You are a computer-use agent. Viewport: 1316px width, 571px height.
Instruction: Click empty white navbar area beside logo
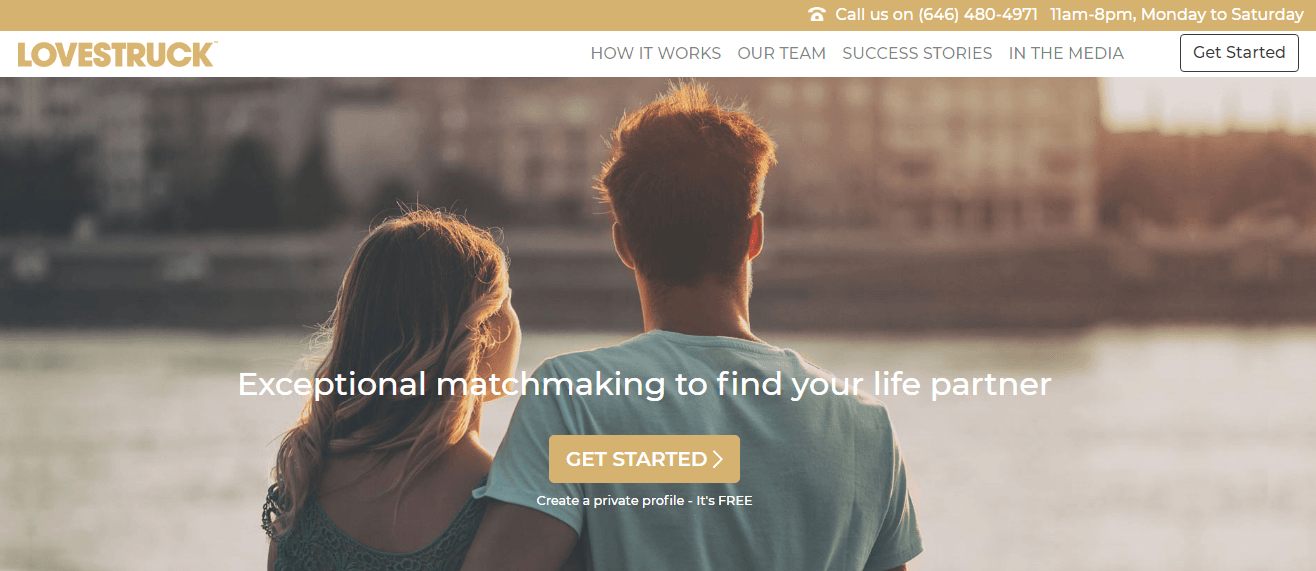400,54
